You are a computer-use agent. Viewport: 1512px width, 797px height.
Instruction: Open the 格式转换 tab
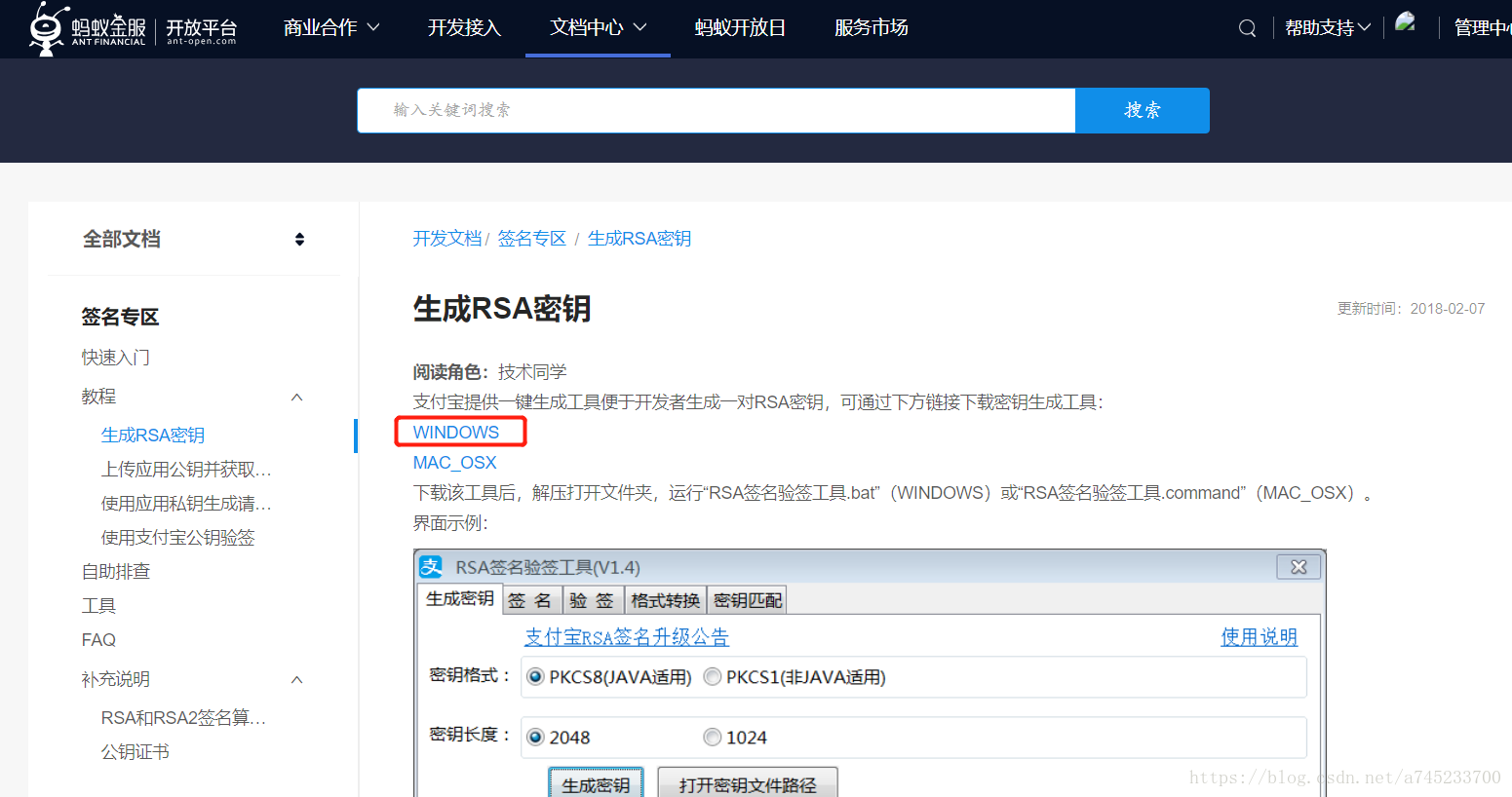[665, 600]
